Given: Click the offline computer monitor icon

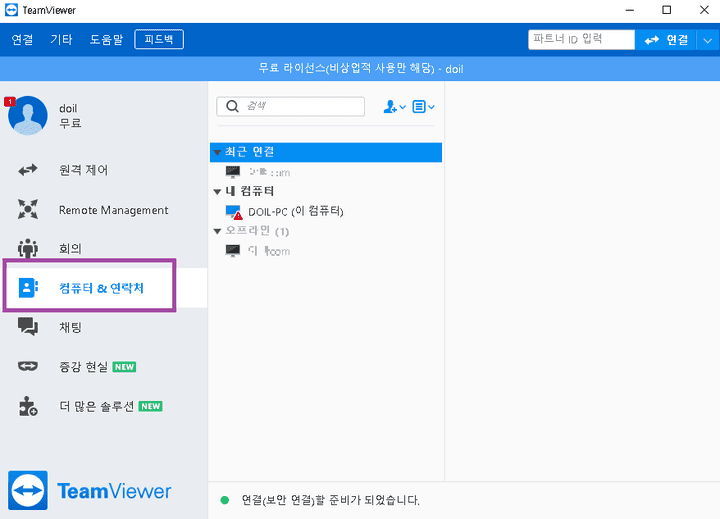Looking at the screenshot, I should point(233,251).
